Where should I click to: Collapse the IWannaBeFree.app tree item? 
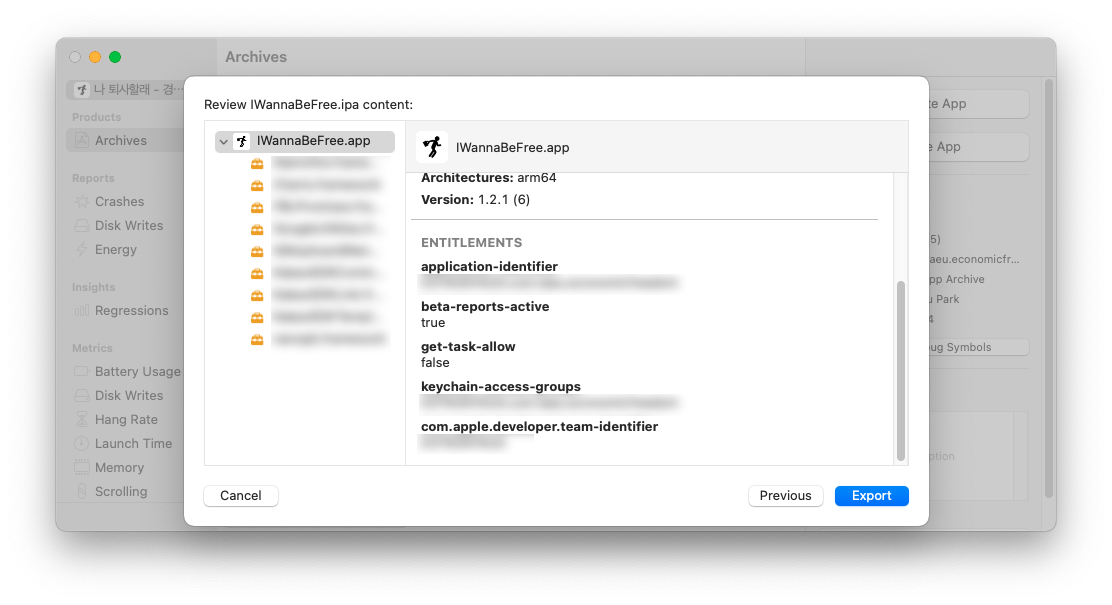point(223,142)
